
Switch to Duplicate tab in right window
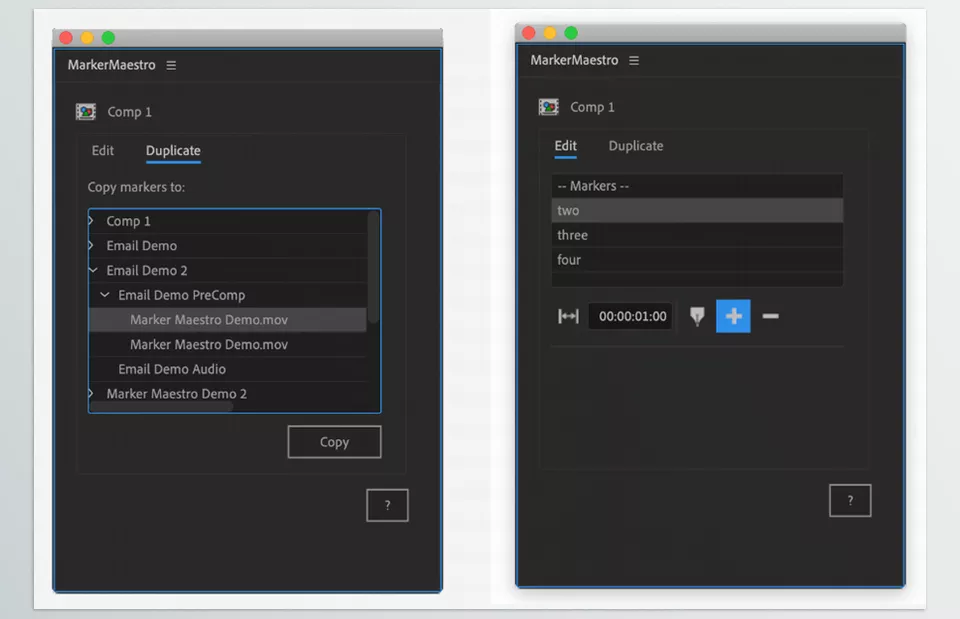636,146
